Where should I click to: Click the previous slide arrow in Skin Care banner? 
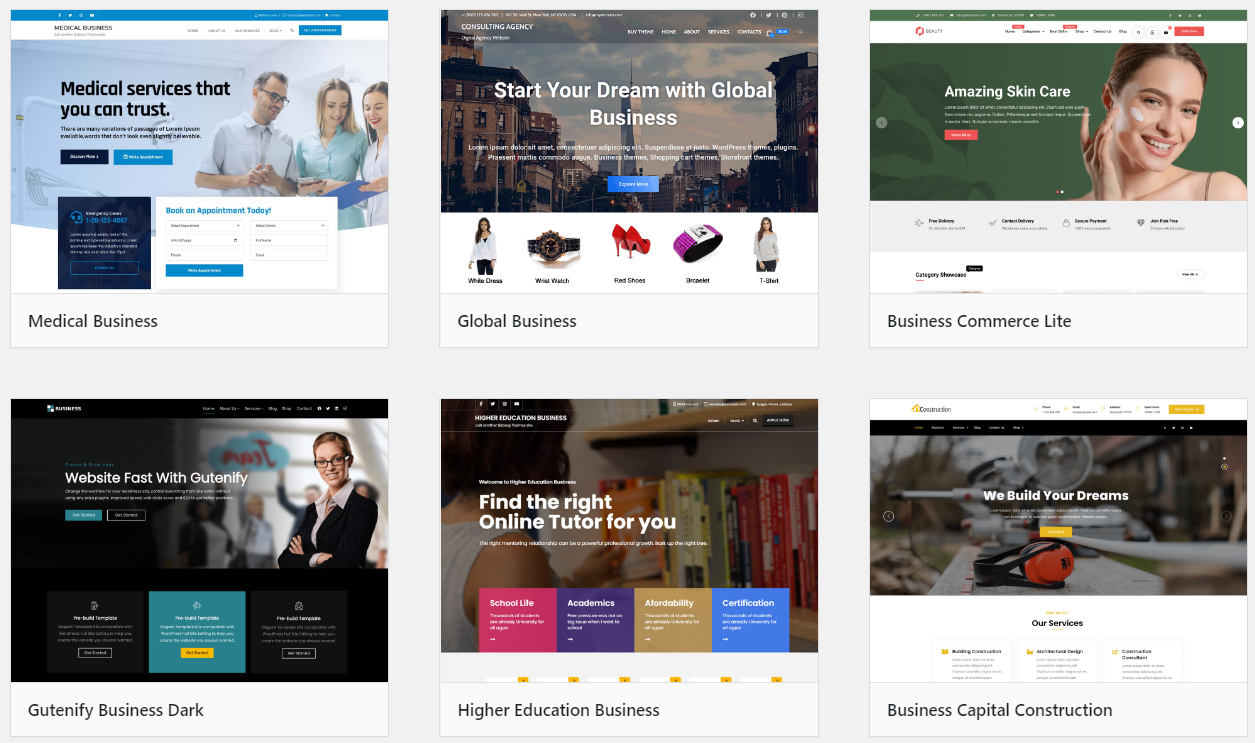click(882, 123)
